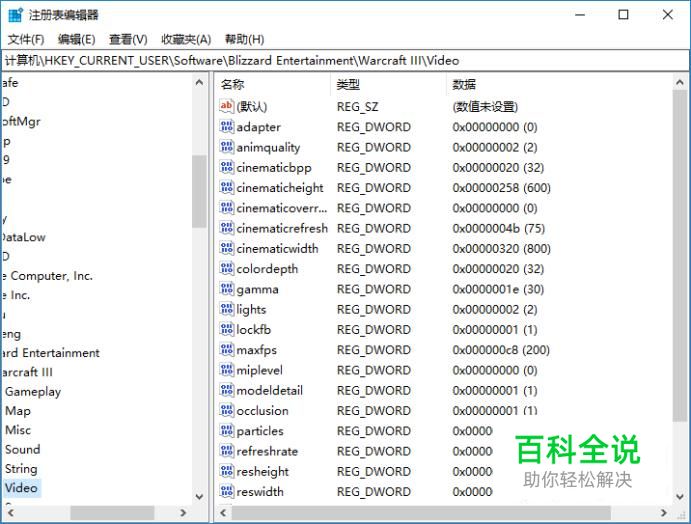The height and width of the screenshot is (524, 691).
Task: Select the (默认) string value icon
Action: tap(226, 106)
